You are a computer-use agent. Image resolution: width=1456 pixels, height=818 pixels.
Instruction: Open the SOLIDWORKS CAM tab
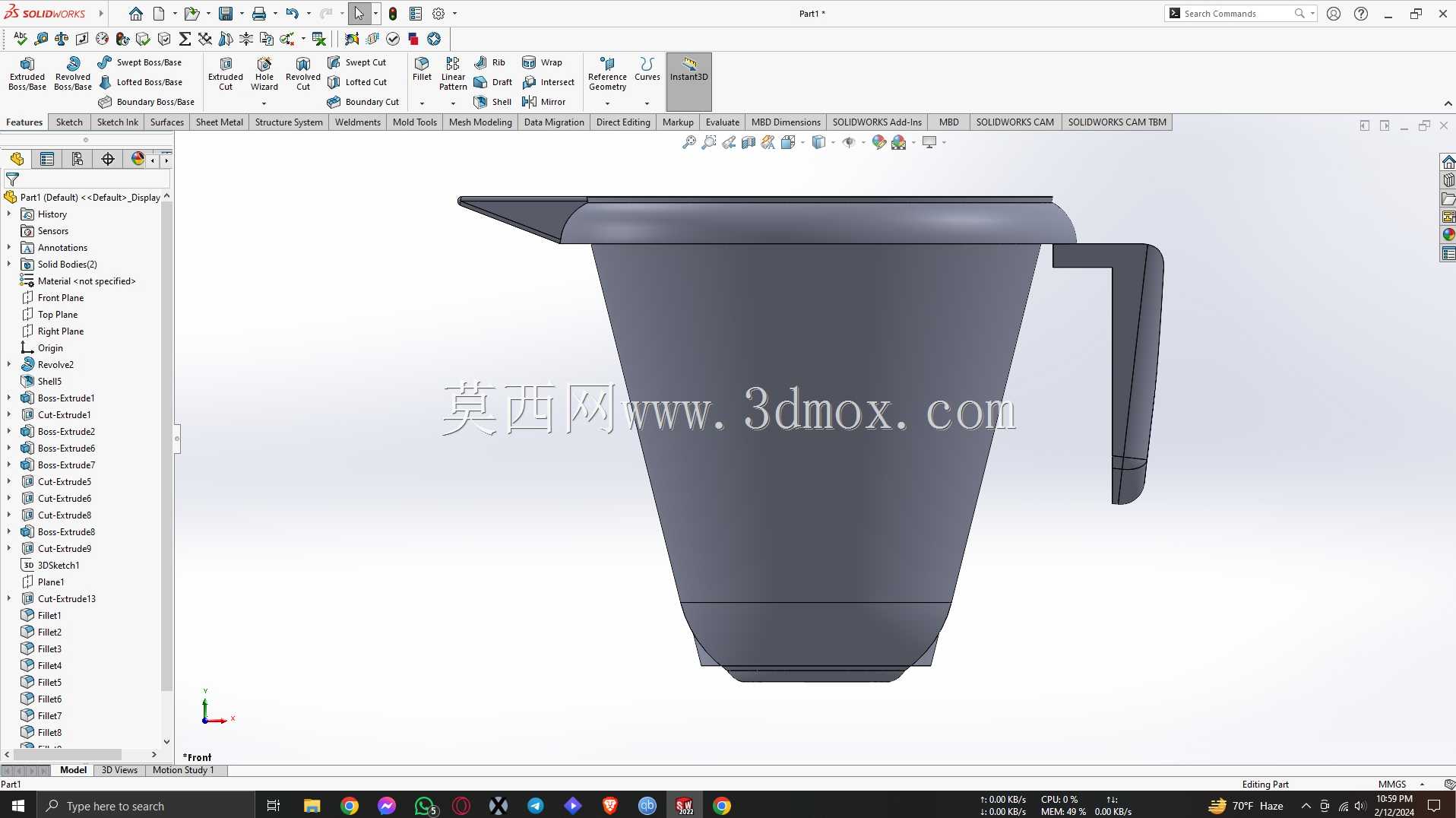(1015, 122)
